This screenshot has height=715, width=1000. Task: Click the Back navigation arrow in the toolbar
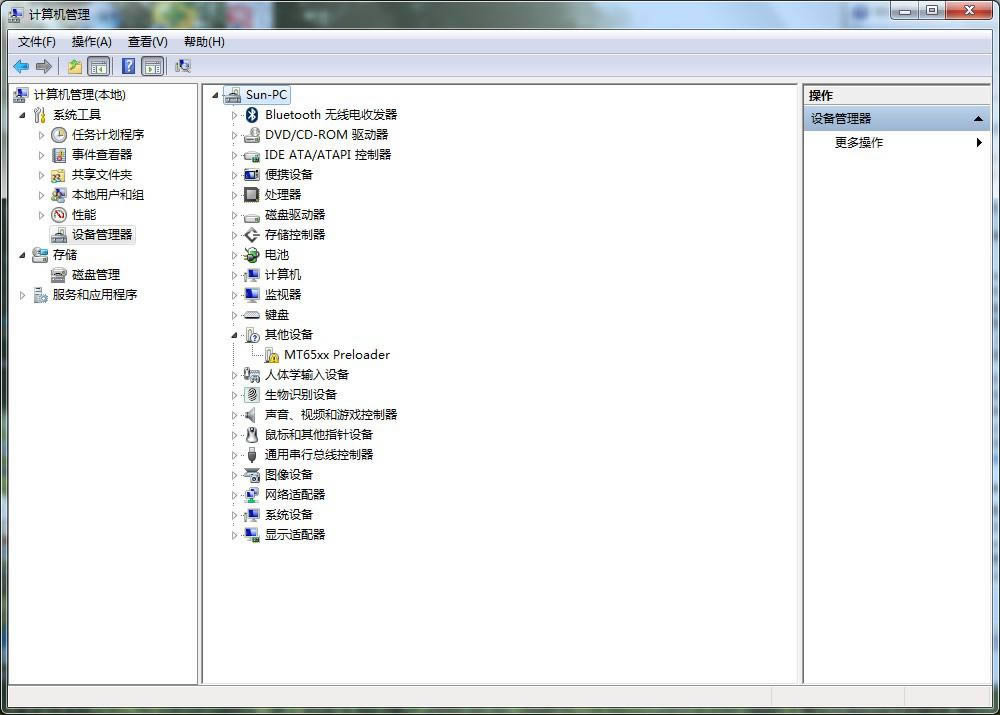point(20,66)
